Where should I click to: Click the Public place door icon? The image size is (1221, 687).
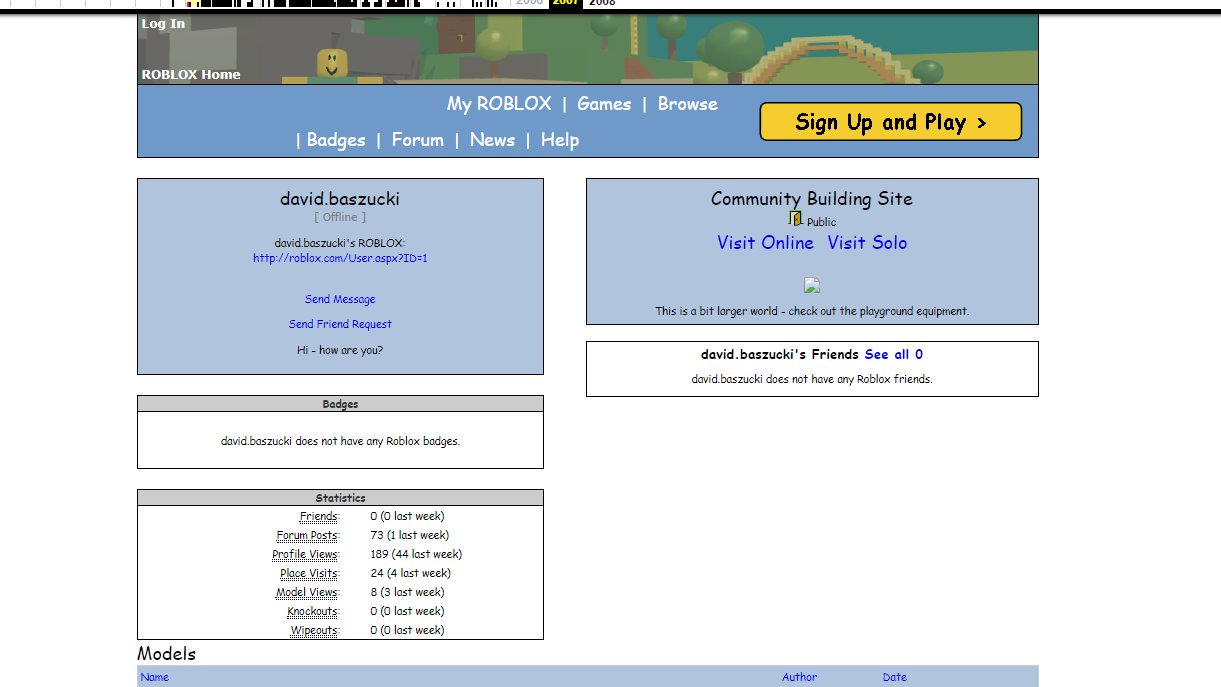tap(795, 219)
